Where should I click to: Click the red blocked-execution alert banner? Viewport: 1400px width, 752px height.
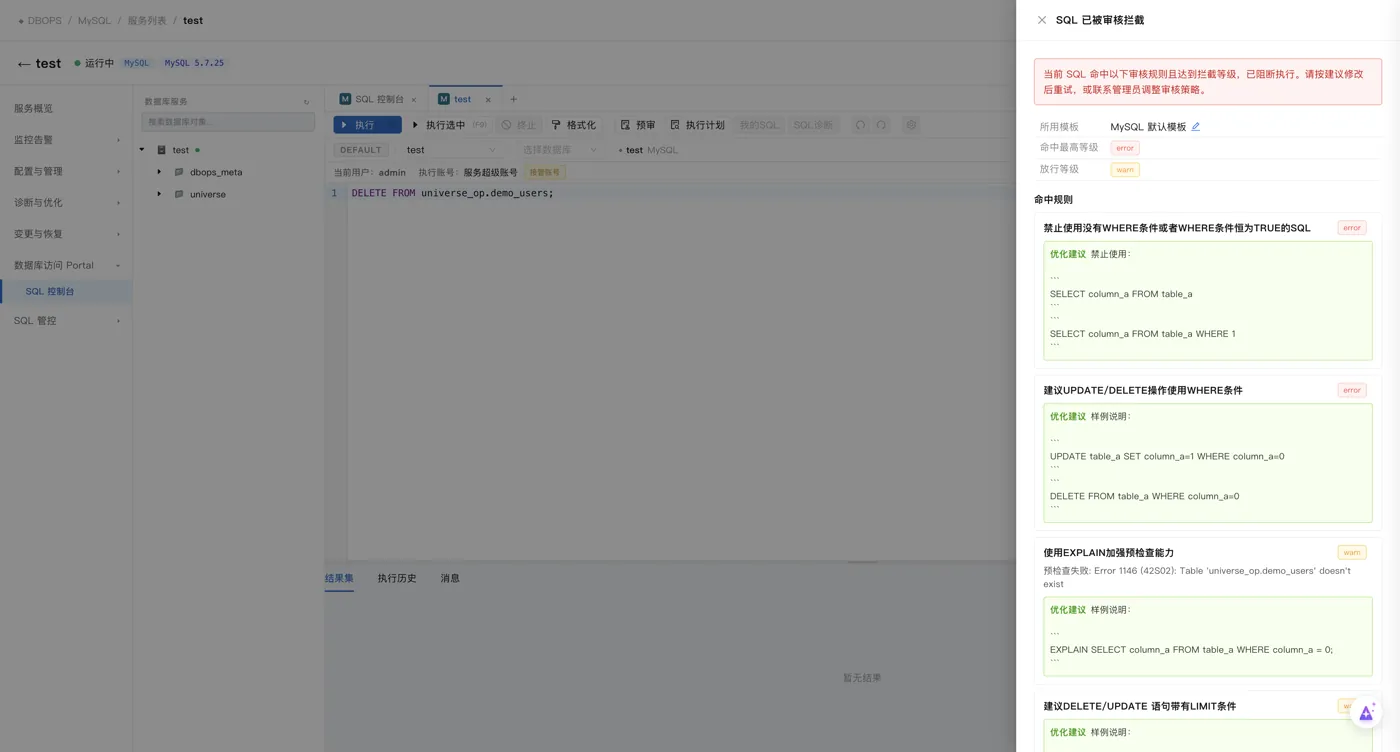coord(1208,81)
